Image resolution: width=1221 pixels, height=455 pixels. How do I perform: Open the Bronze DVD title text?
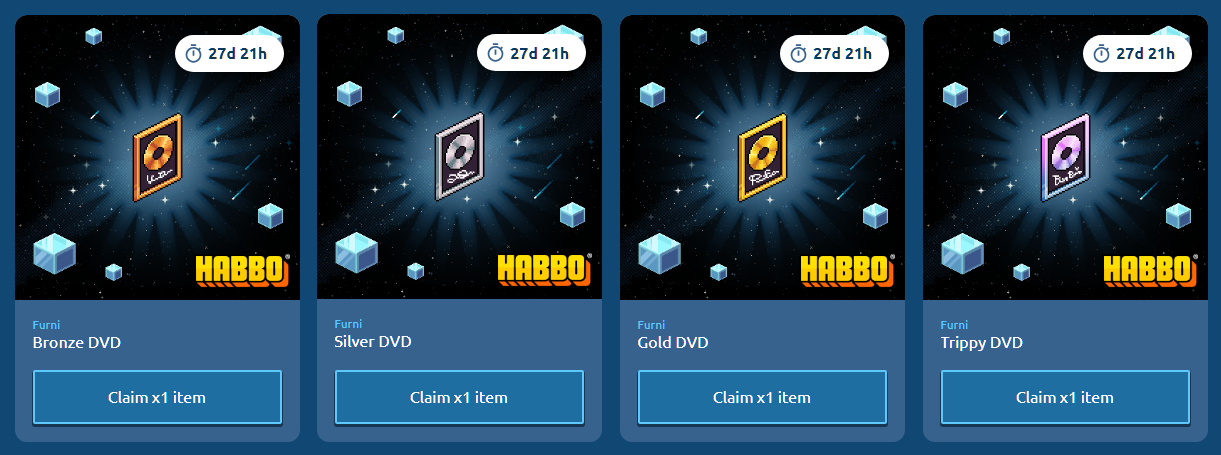click(x=76, y=342)
